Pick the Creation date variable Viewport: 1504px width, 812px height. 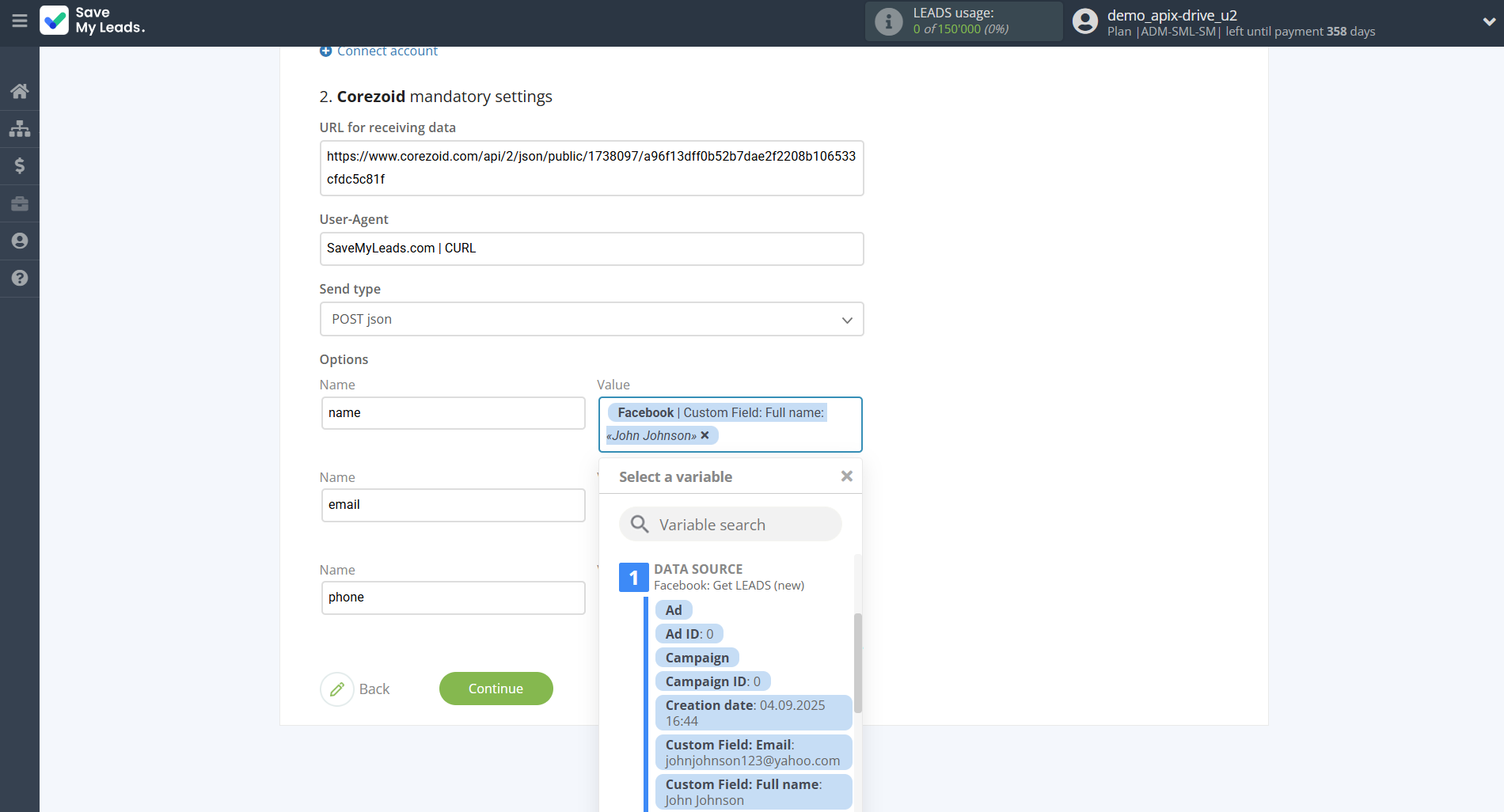click(x=753, y=713)
